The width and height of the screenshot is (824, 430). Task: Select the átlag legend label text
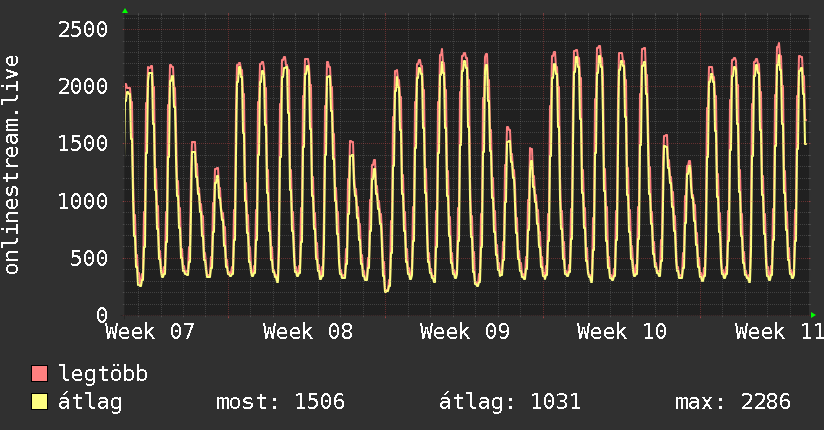click(91, 403)
